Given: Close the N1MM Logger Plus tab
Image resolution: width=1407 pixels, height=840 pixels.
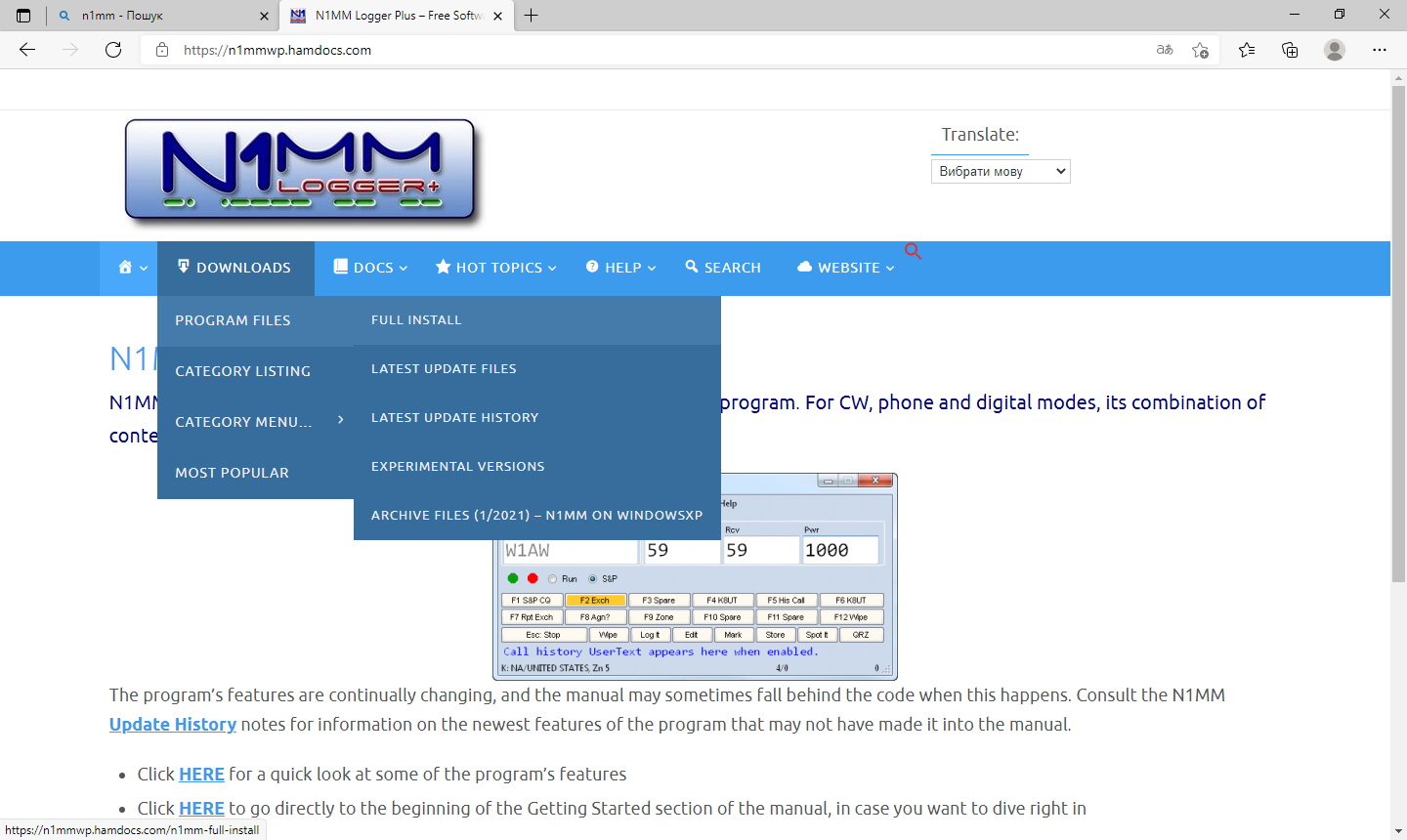Looking at the screenshot, I should pyautogui.click(x=498, y=16).
